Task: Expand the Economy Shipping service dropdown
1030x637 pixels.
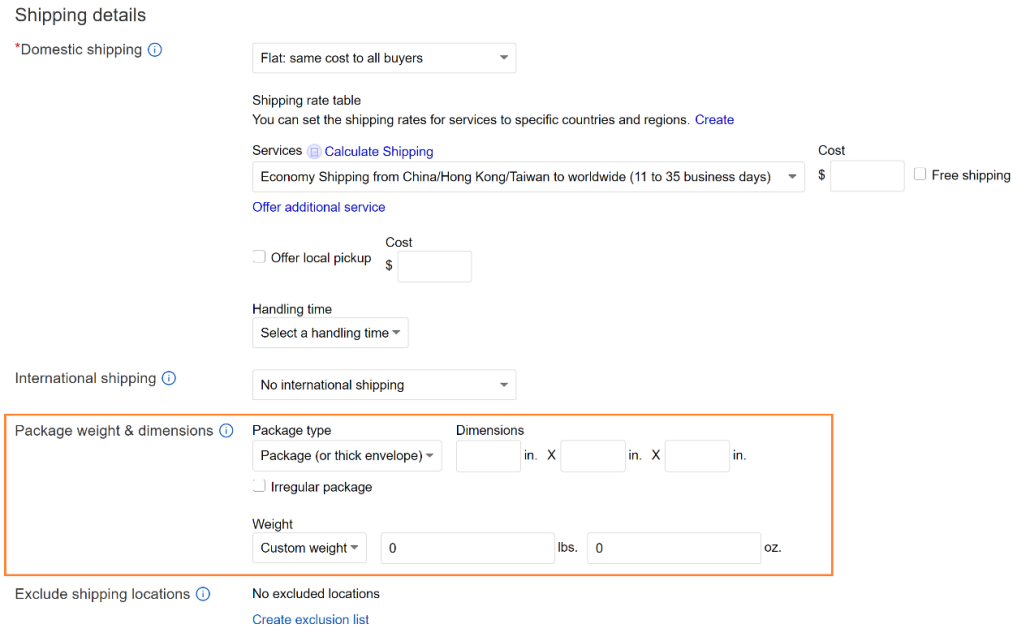Action: [527, 177]
